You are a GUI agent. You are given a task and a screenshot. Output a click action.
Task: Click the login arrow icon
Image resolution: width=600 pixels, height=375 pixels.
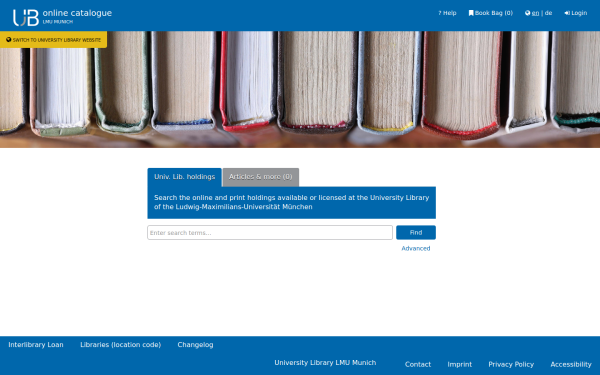[567, 13]
